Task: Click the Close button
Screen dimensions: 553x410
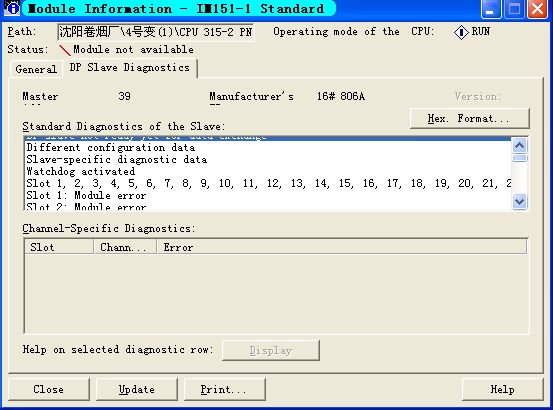Action: tap(49, 389)
